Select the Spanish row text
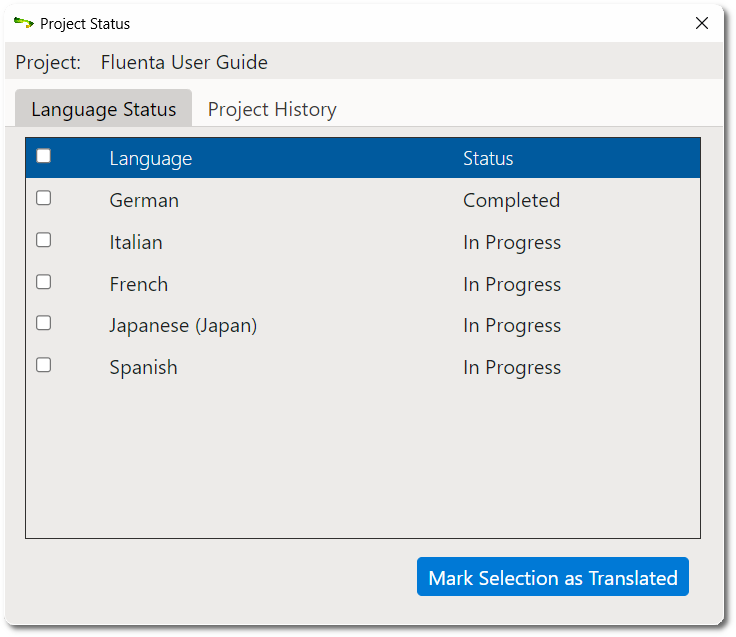This screenshot has height=637, width=736. (144, 368)
